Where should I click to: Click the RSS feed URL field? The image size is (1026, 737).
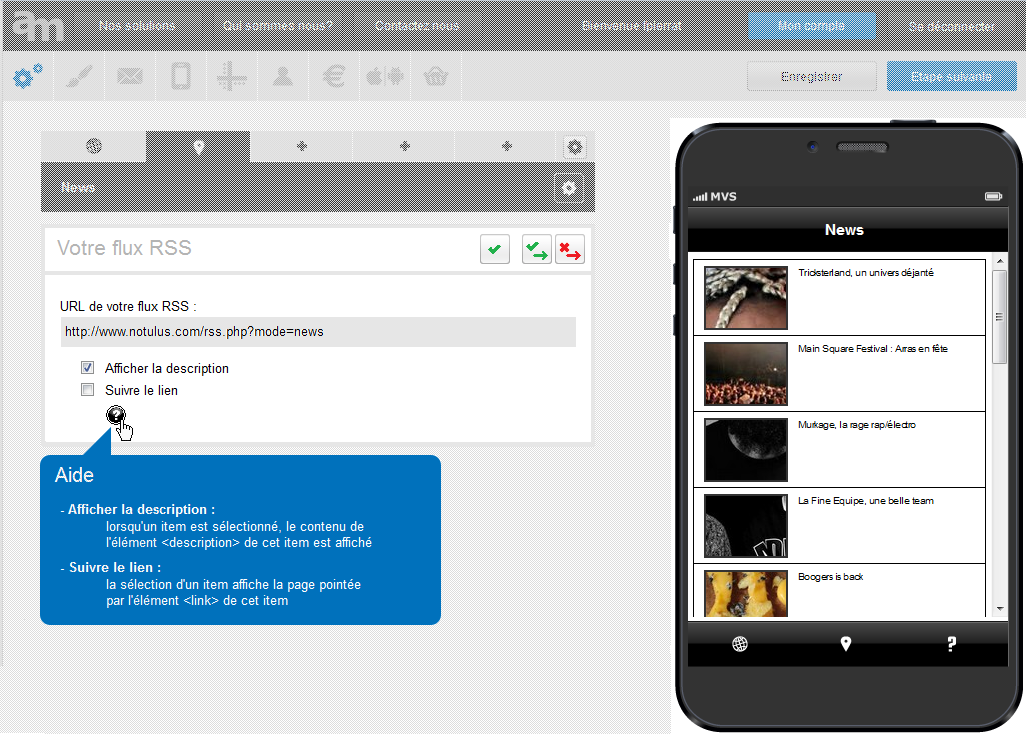pos(317,332)
